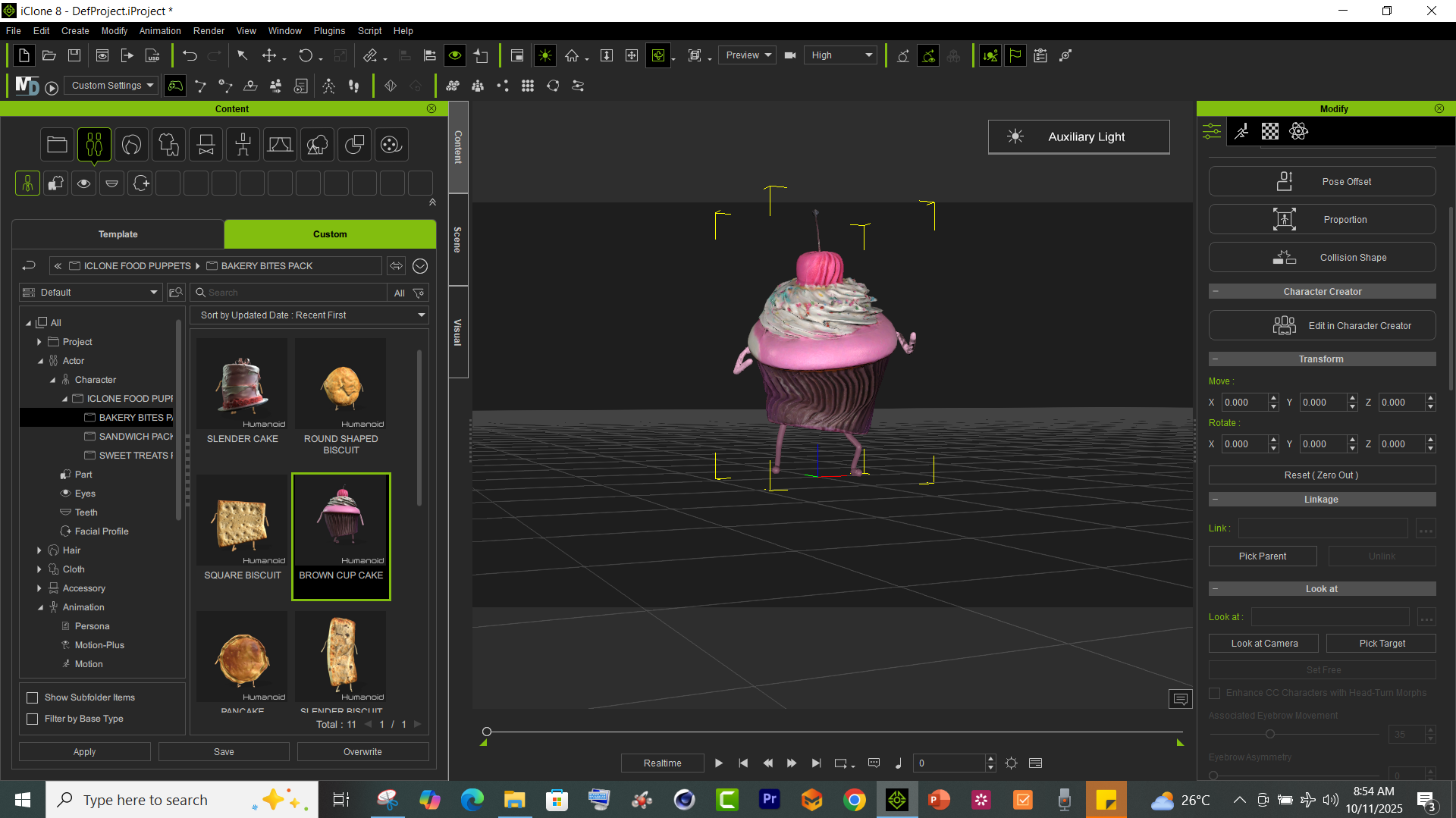This screenshot has width=1456, height=818.
Task: Open the sun light toolbar icon
Action: pyautogui.click(x=544, y=55)
